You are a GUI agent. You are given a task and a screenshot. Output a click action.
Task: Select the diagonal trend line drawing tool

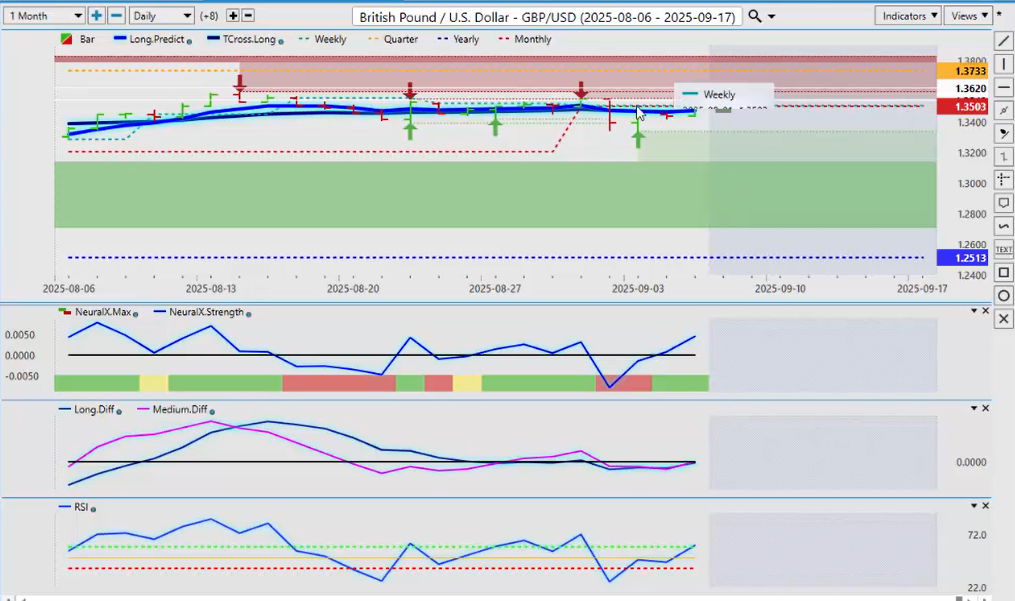[x=1004, y=41]
